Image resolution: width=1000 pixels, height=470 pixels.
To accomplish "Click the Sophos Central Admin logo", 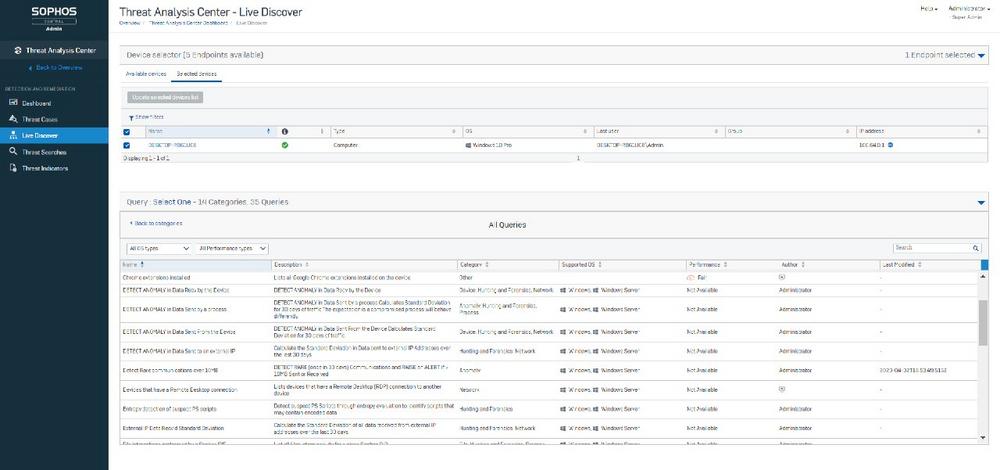I will coord(54,19).
